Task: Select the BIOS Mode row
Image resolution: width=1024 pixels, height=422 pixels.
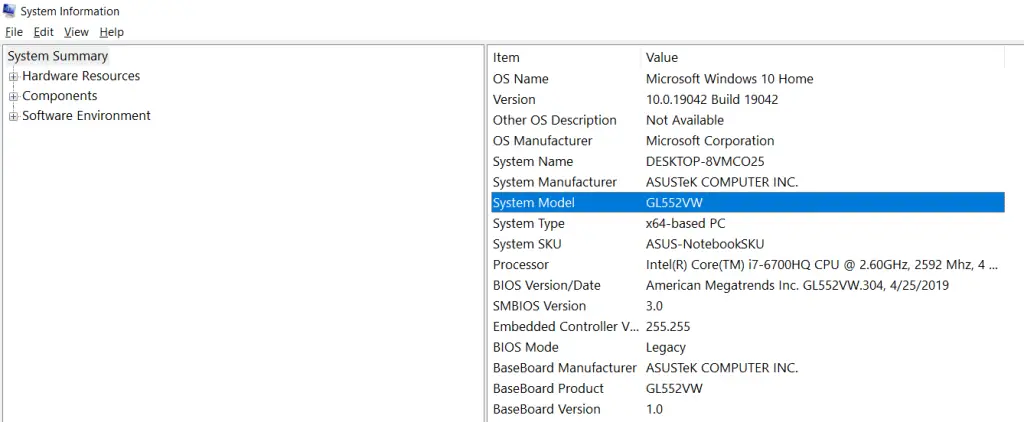Action: tap(748, 347)
